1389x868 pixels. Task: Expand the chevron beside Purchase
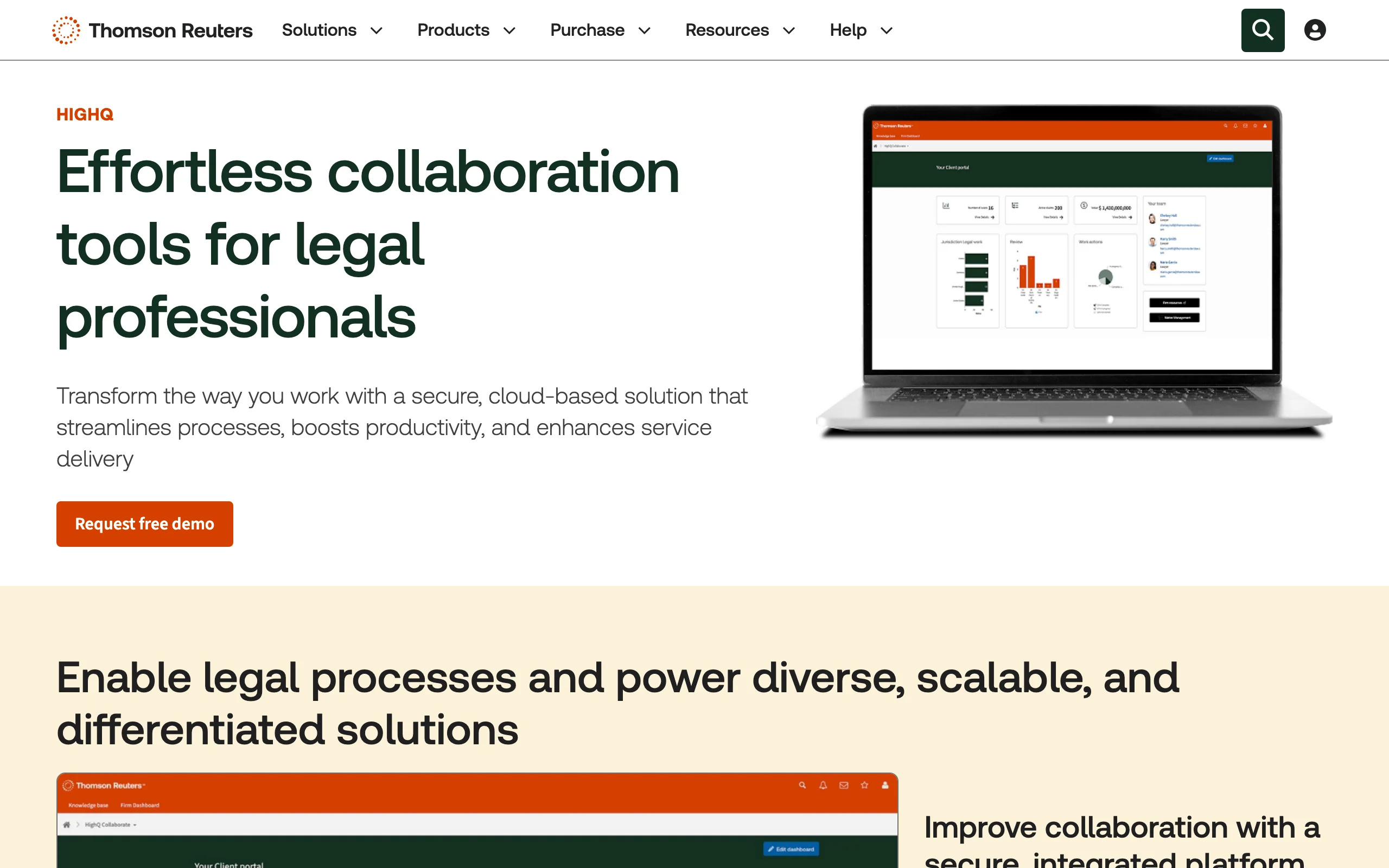click(x=644, y=30)
